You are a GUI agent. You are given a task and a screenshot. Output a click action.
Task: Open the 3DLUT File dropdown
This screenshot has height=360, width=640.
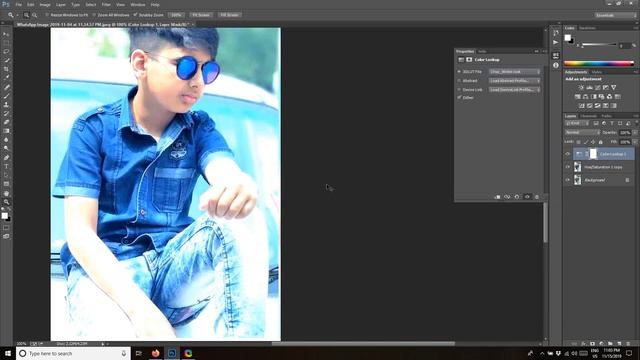click(x=515, y=72)
